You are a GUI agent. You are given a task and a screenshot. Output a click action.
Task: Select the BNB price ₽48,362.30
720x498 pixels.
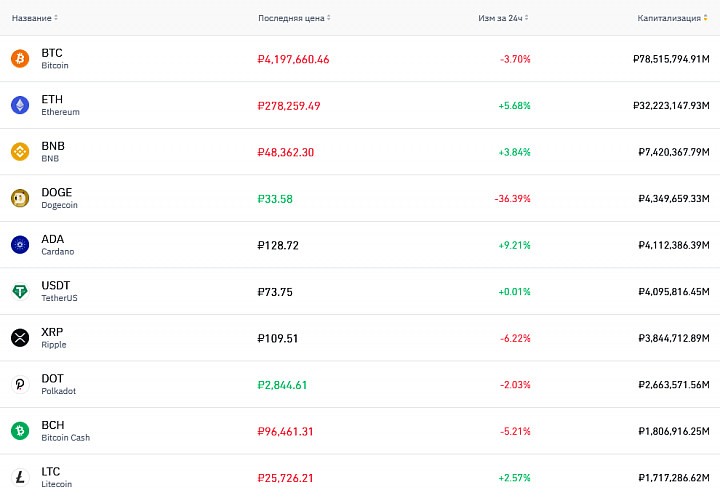click(286, 152)
